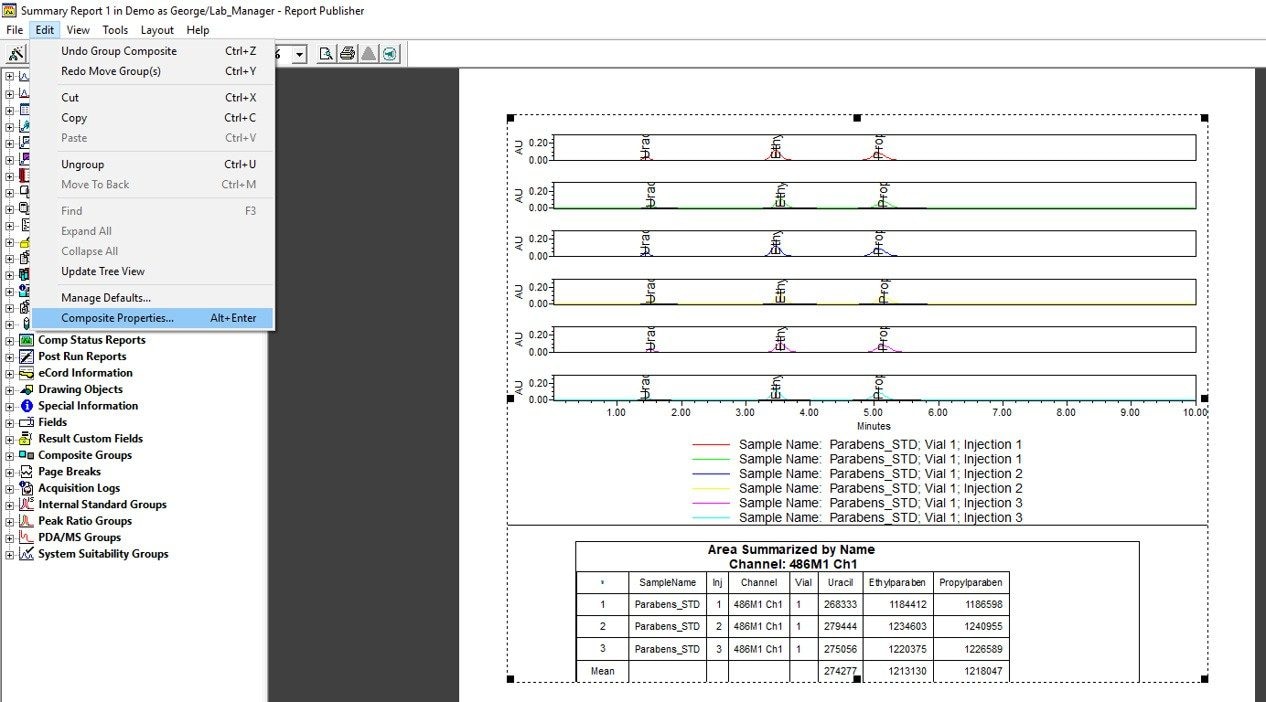Click the table title Area Summarized by Name
Screen dimensions: 1266x702
(791, 549)
